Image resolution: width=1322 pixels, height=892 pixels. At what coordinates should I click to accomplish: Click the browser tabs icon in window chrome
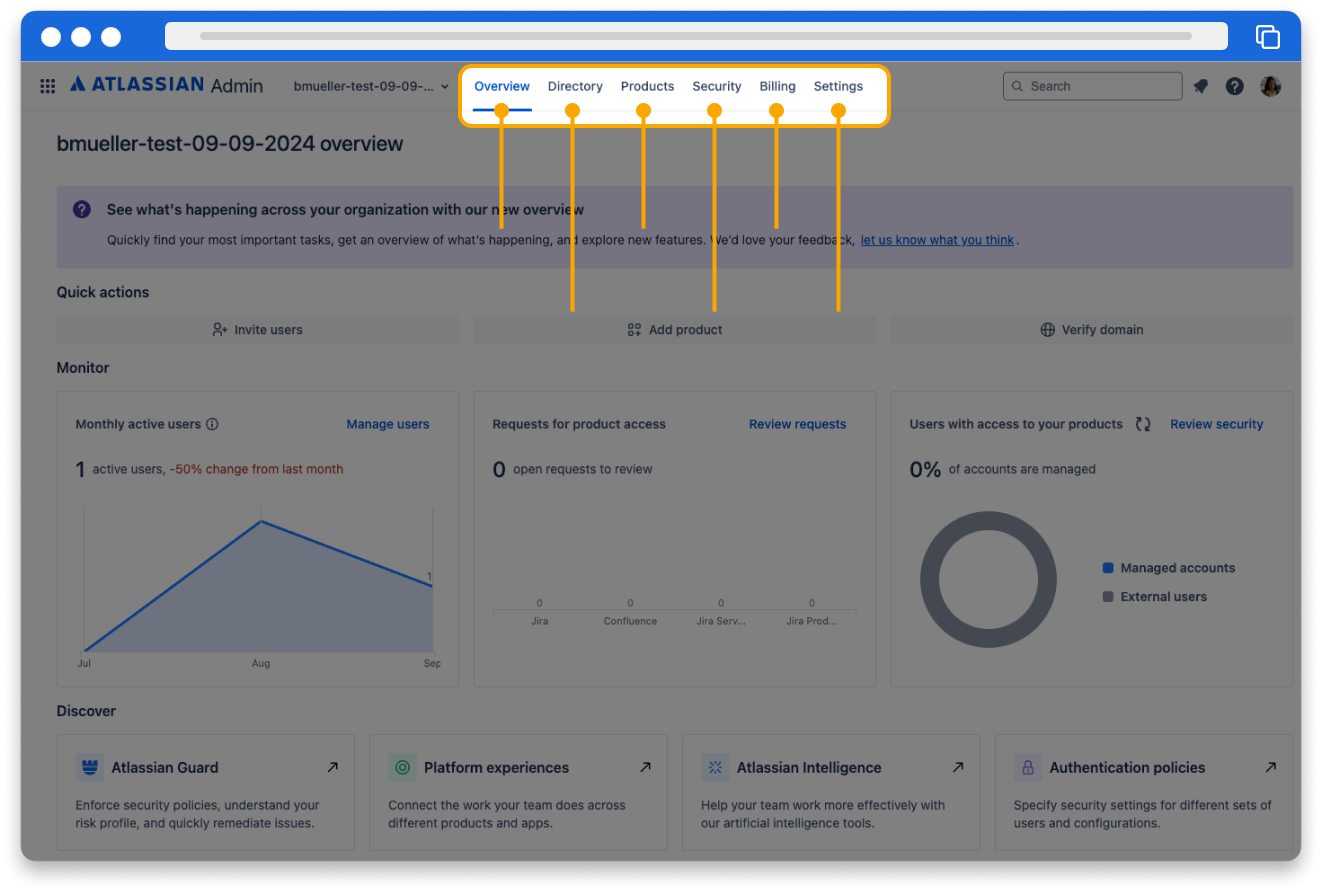click(x=1268, y=37)
